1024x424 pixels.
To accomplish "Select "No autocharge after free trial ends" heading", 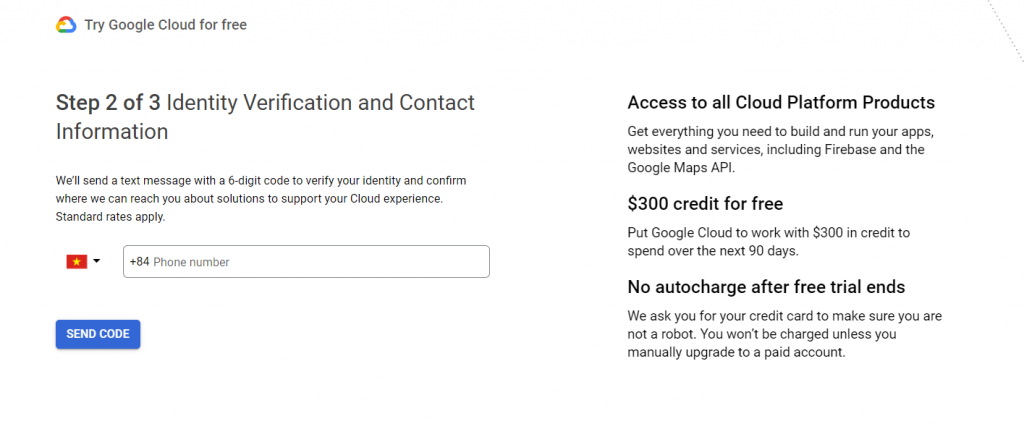I will (766, 287).
